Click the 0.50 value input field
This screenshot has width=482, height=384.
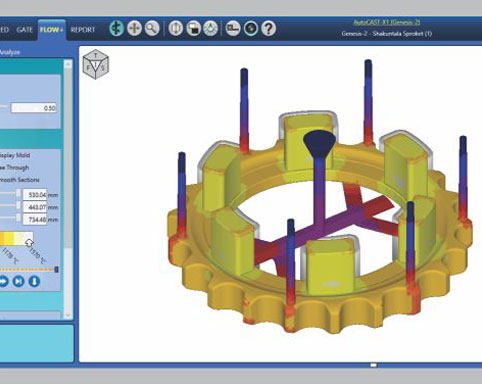(34, 108)
